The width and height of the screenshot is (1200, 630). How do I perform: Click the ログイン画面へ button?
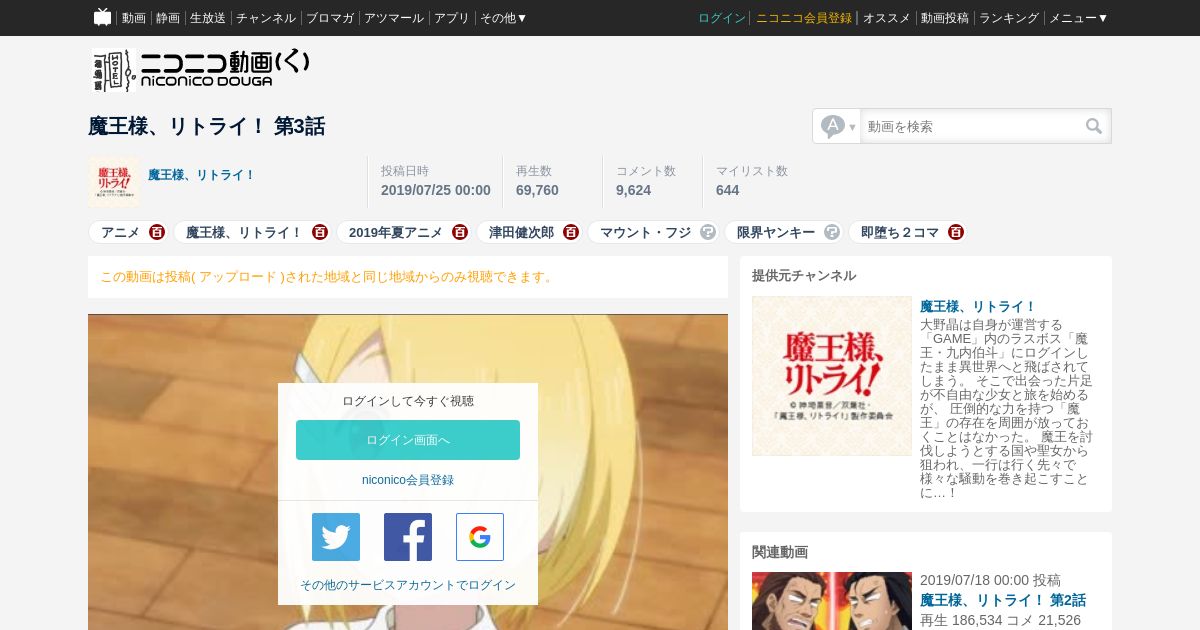[408, 440]
